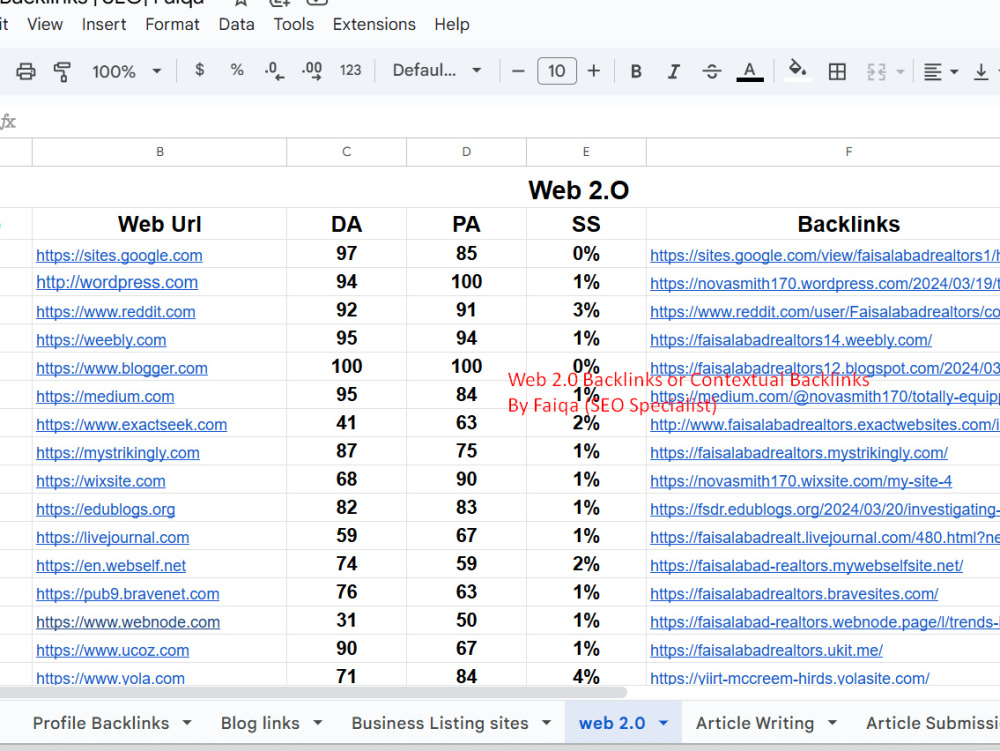Open web 2.0 tab dropdown arrow
1000x751 pixels.
pyautogui.click(x=663, y=723)
